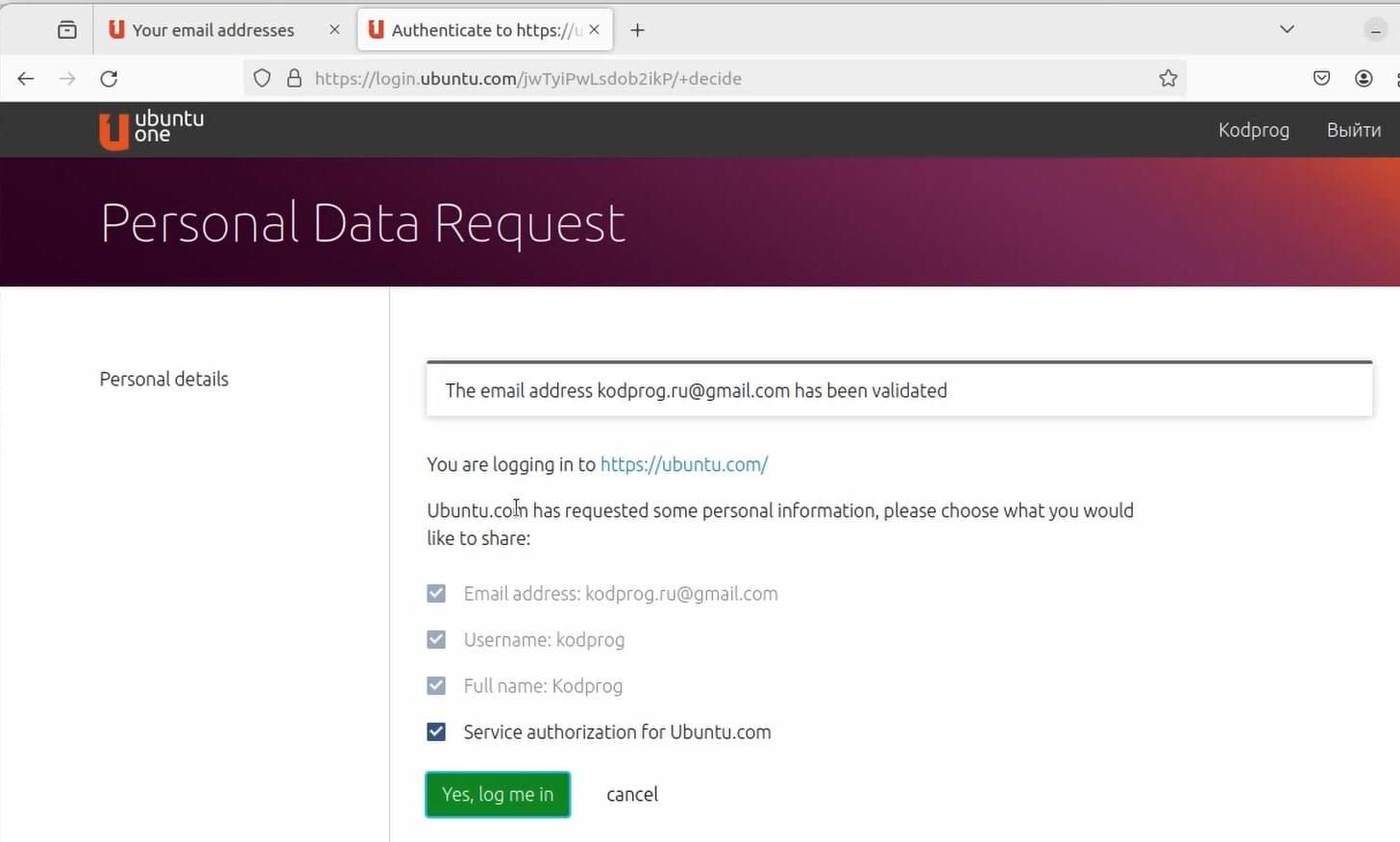The image size is (1400, 842).
Task: Click the 'Personal details' sidebar text
Action: coord(164,379)
